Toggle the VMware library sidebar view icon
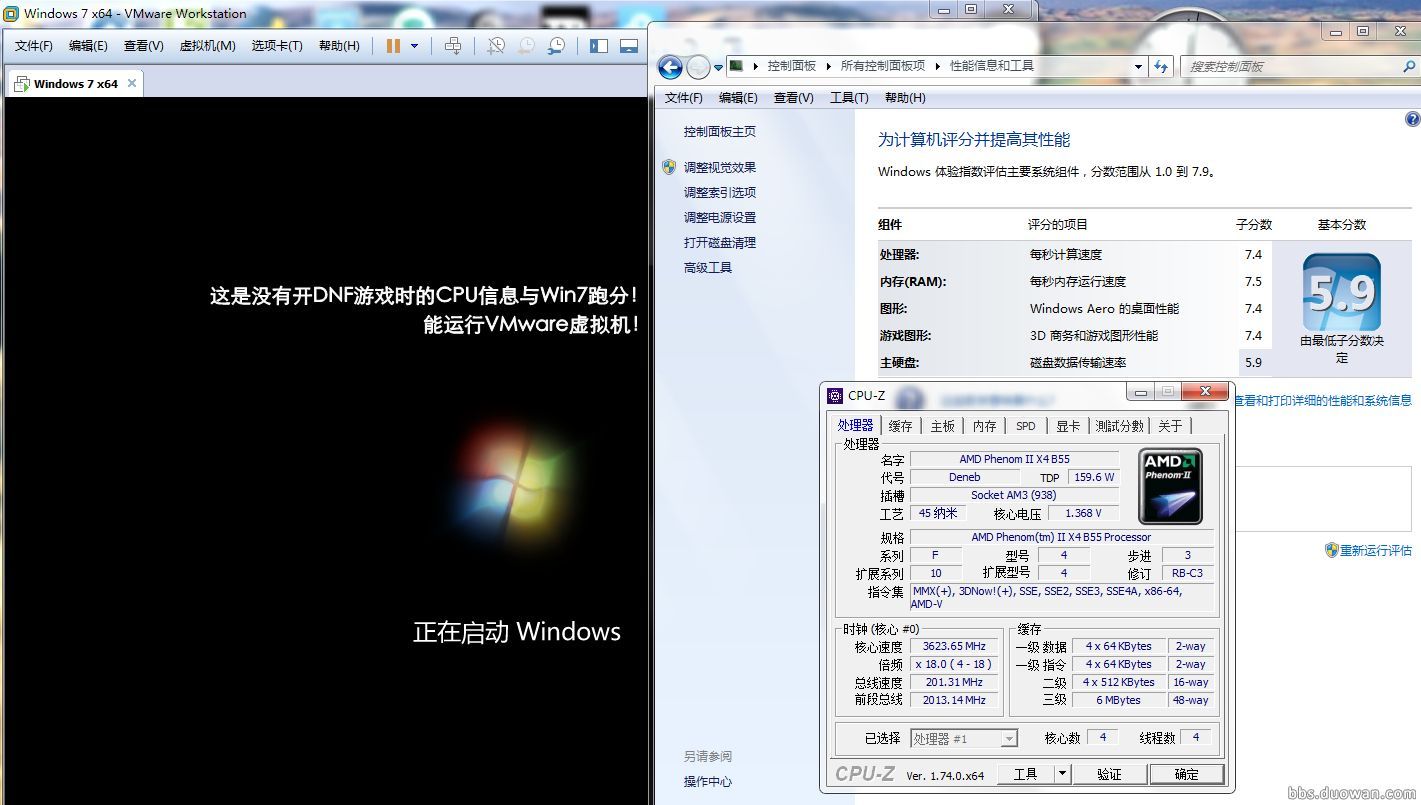The width and height of the screenshot is (1421, 805). 599,46
